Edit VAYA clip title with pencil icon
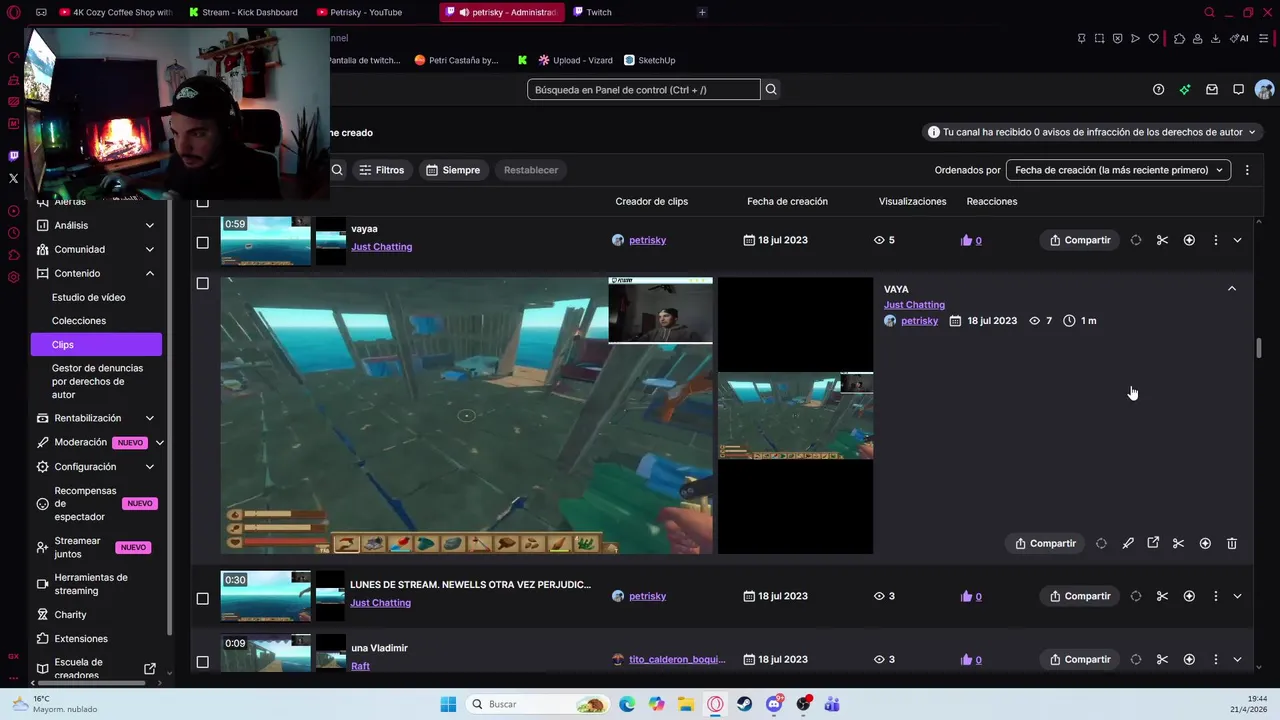The width and height of the screenshot is (1280, 720). coord(1128,543)
